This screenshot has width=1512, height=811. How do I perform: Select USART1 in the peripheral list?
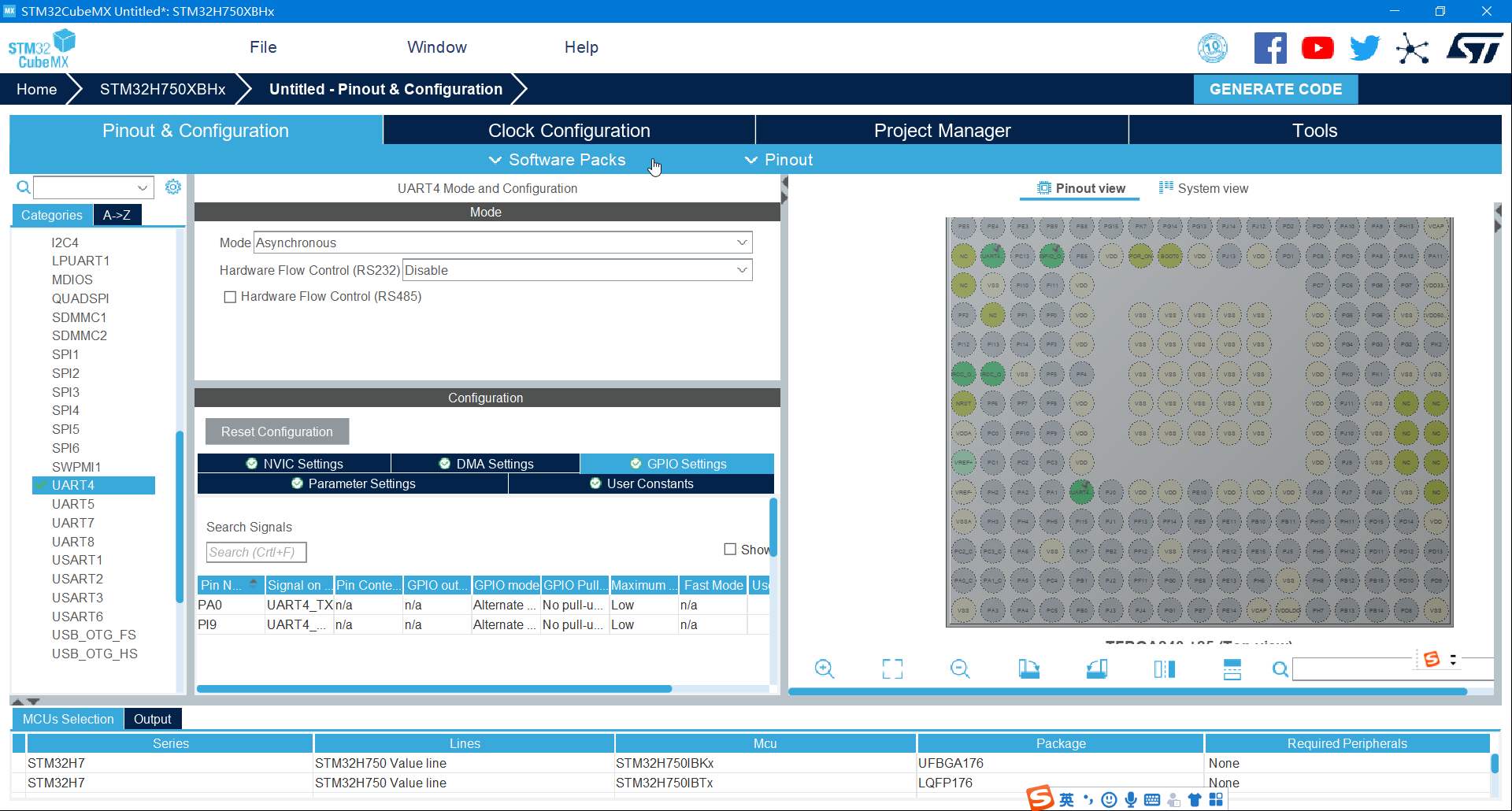point(77,560)
